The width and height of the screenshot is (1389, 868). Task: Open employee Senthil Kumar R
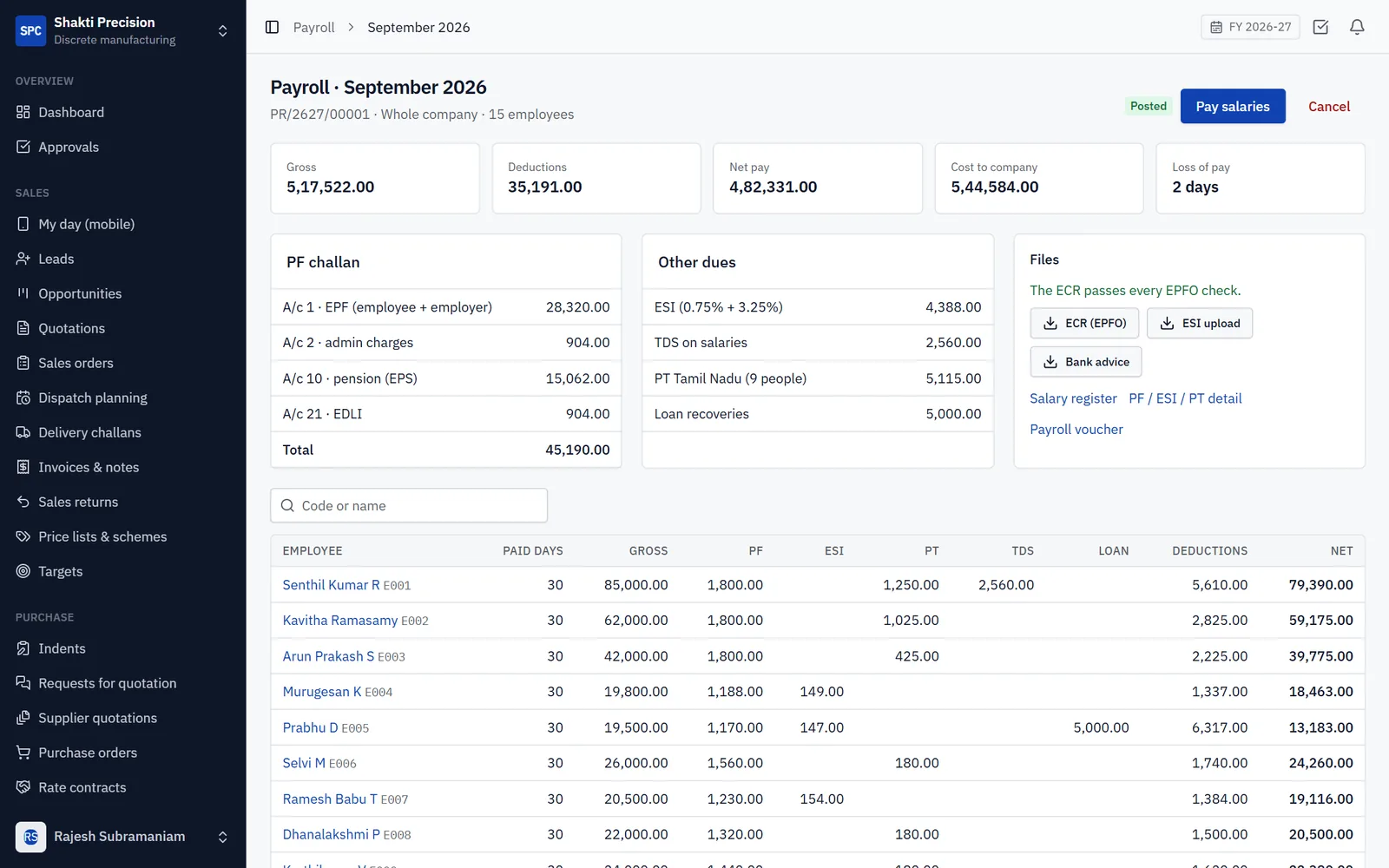331,585
